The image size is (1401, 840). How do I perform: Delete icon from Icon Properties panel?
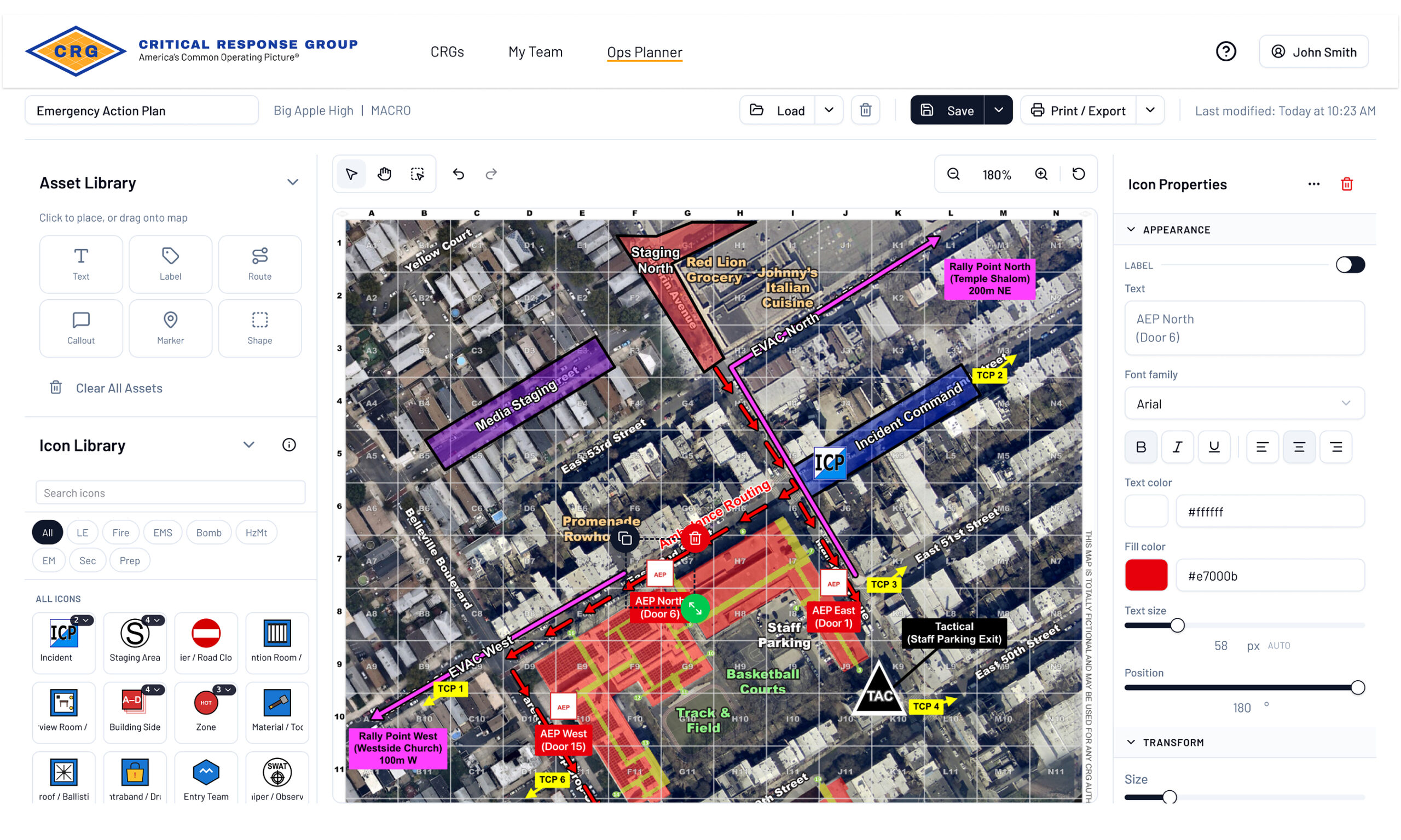[x=1347, y=184]
